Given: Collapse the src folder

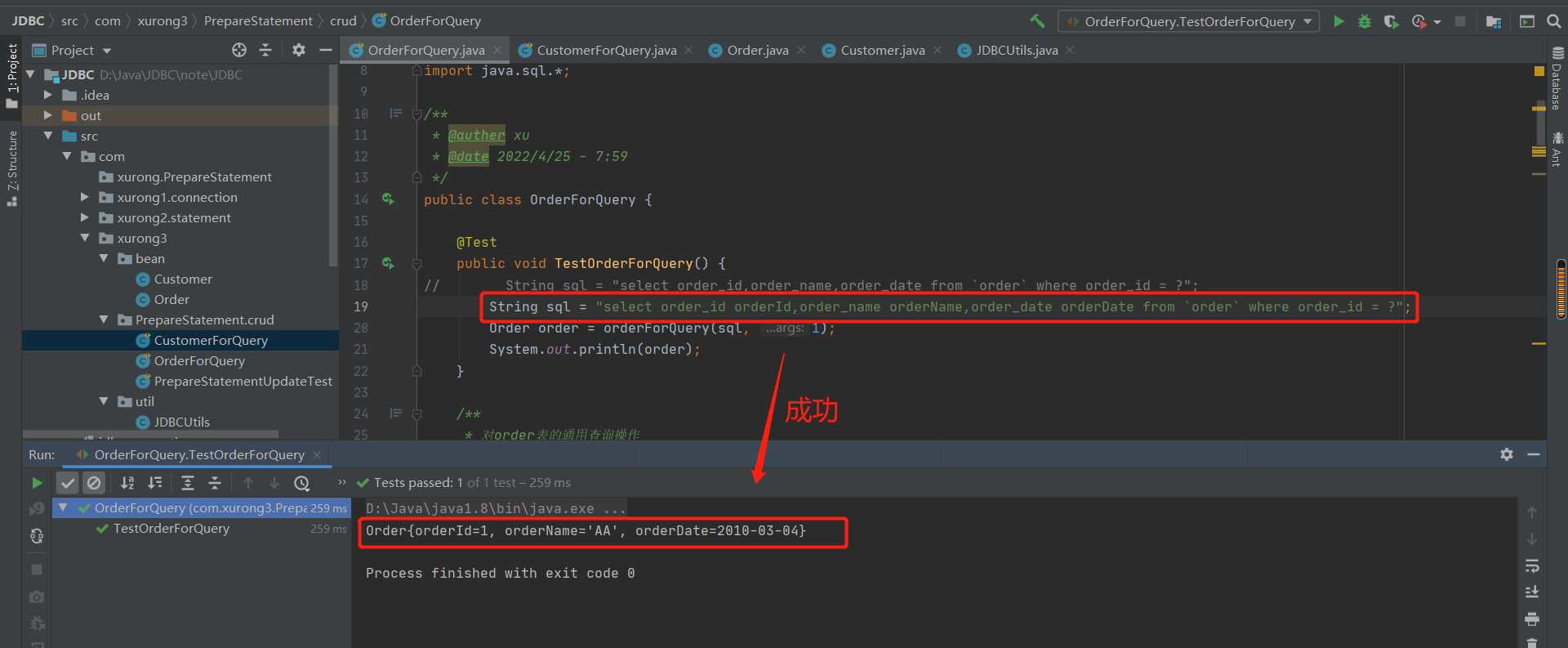Looking at the screenshot, I should click(x=48, y=136).
